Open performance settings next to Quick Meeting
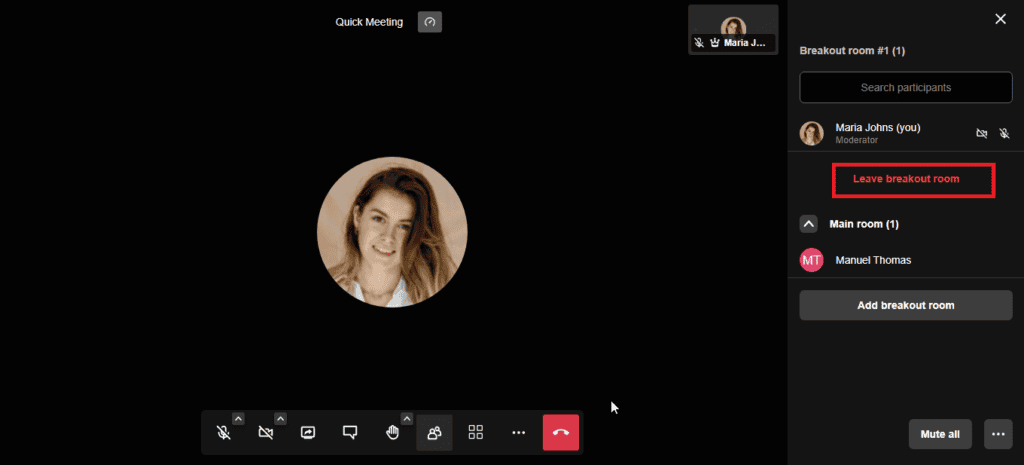Screen dimensions: 1024x465 [x=430, y=22]
